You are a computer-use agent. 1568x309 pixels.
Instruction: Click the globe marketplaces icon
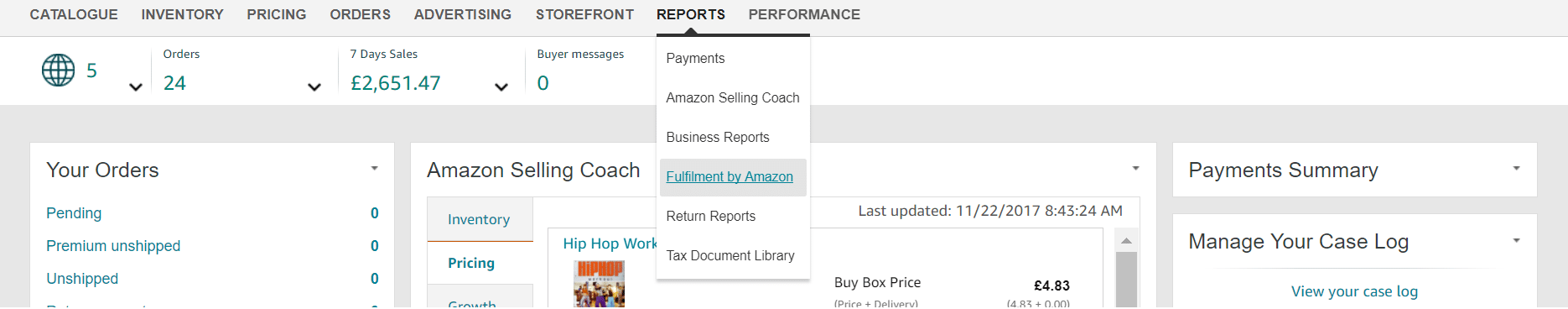58,71
